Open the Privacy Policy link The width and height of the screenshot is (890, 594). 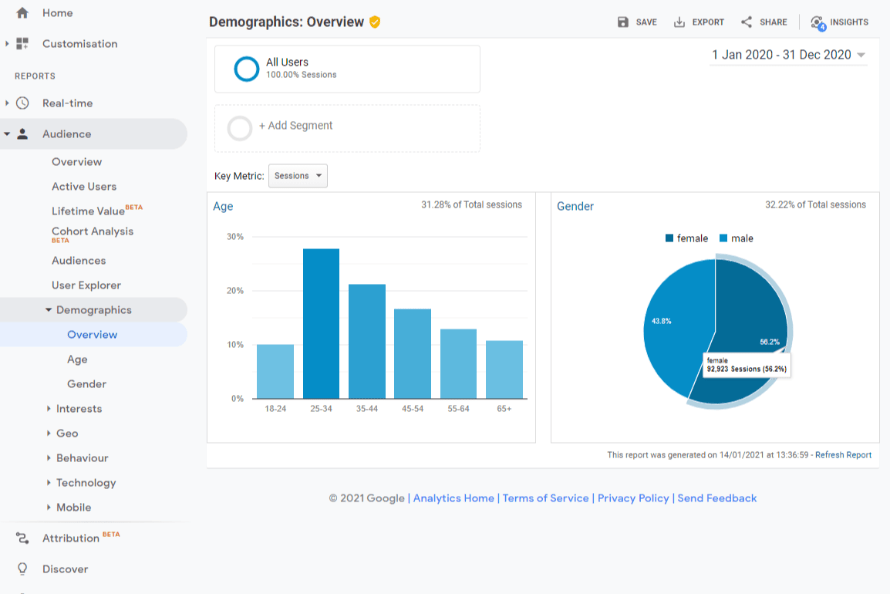(632, 497)
